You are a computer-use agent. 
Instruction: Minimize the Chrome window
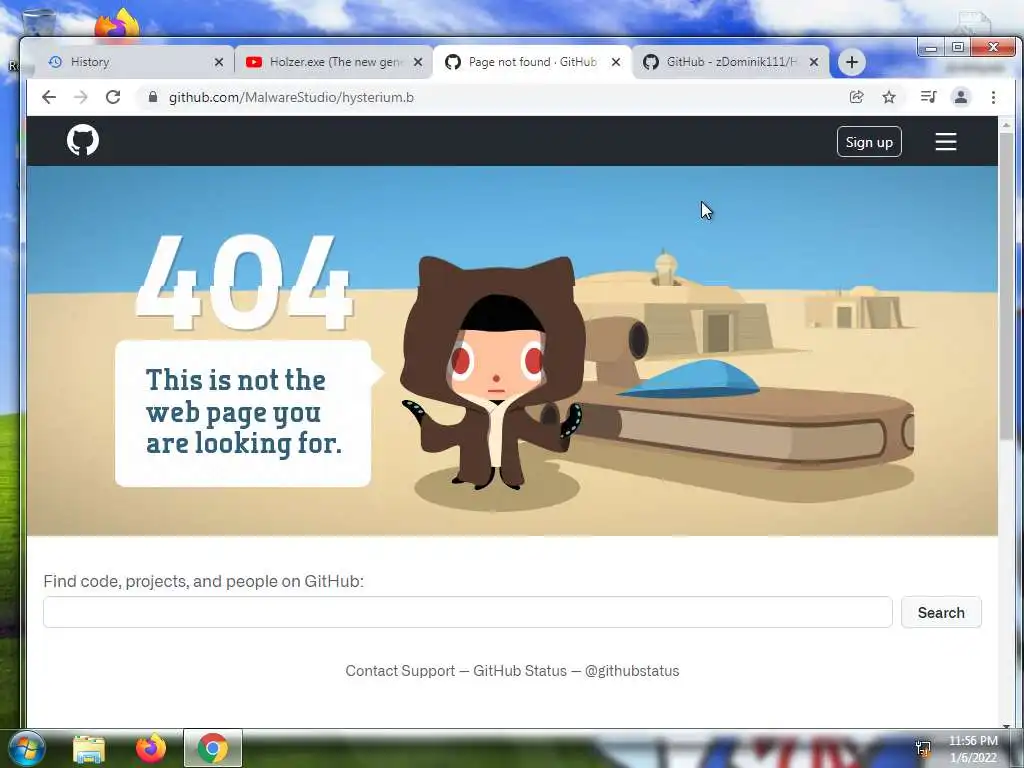pyautogui.click(x=931, y=47)
